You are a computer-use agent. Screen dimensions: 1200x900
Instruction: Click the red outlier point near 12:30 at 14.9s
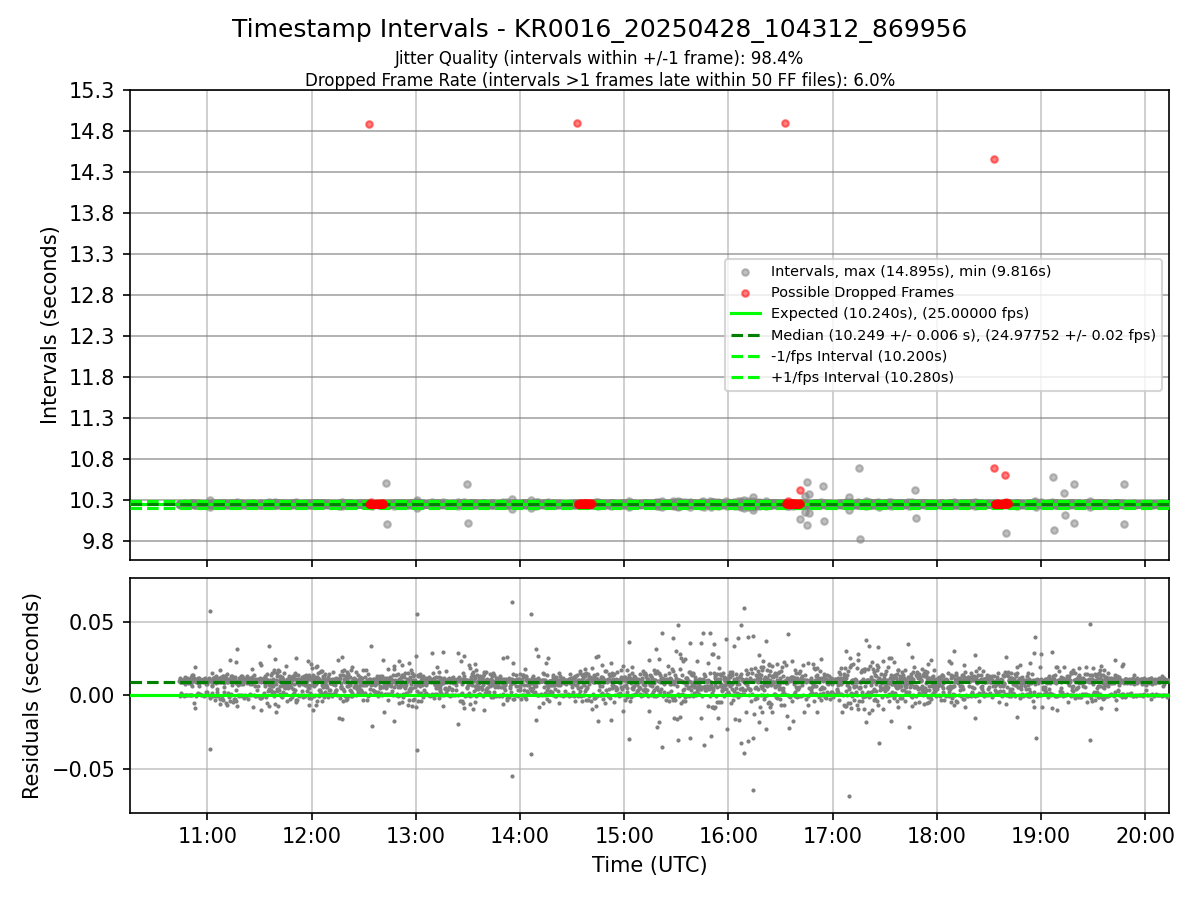click(369, 124)
